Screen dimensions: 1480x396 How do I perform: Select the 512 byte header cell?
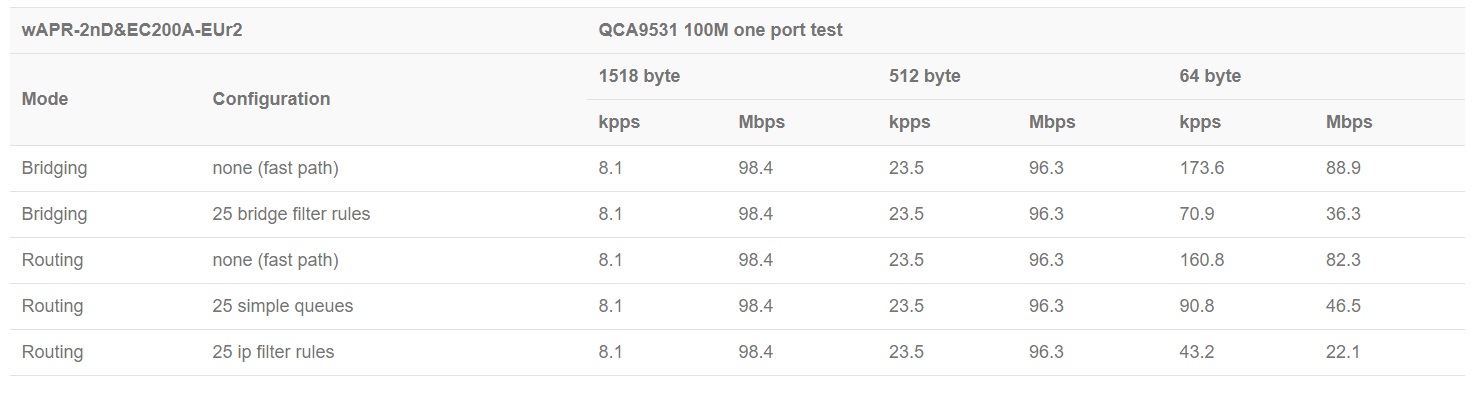(x=924, y=76)
